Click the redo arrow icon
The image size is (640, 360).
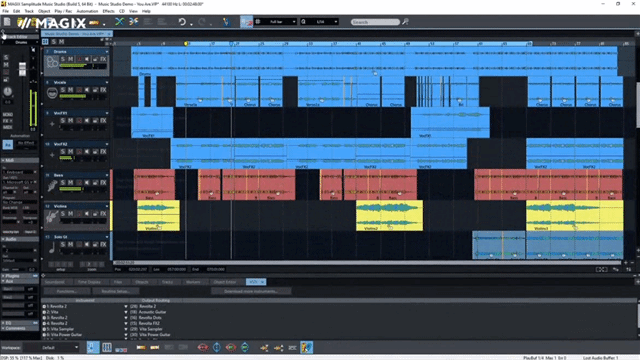click(202, 22)
